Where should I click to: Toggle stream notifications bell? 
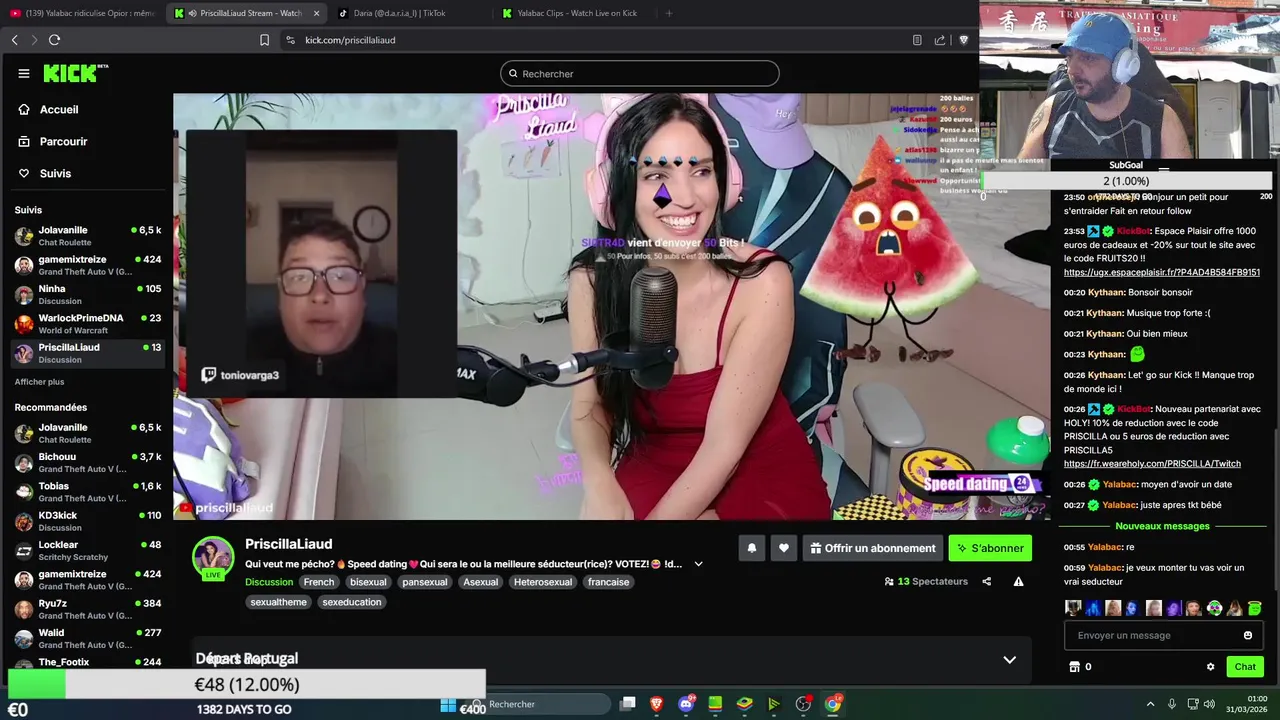(752, 548)
